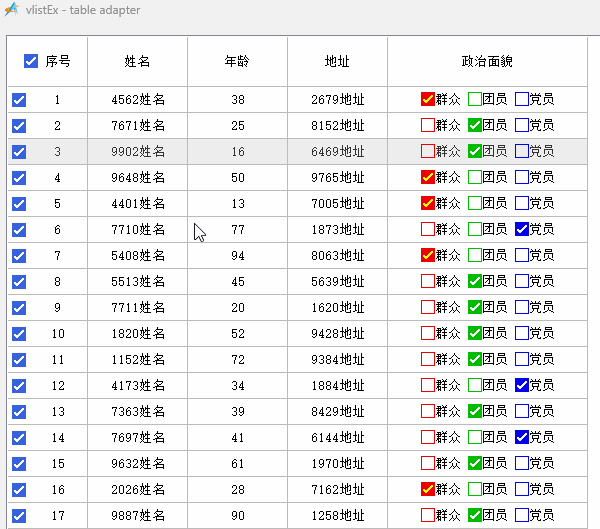Check 党员 in row 17
The width and height of the screenshot is (600, 529).
pyautogui.click(x=522, y=516)
